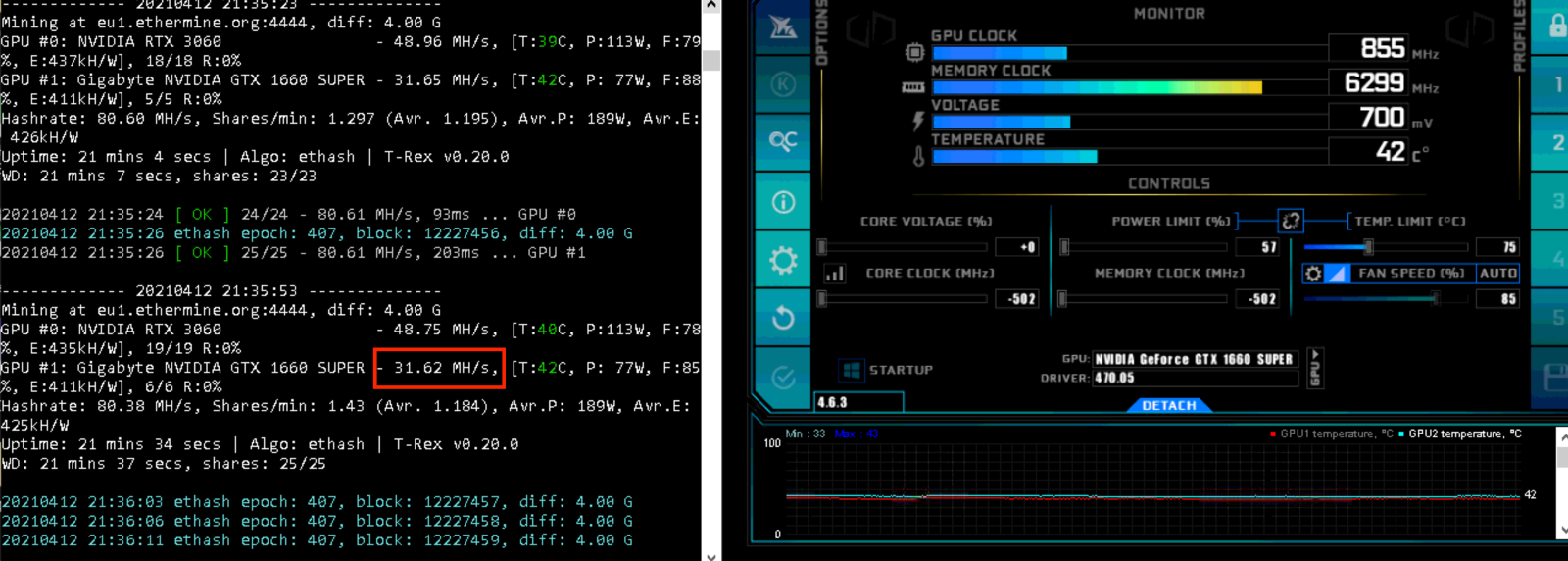Image resolution: width=1568 pixels, height=561 pixels.
Task: Click the NVIDIA GeForce GTX 1660 SUPER field
Action: [1195, 359]
